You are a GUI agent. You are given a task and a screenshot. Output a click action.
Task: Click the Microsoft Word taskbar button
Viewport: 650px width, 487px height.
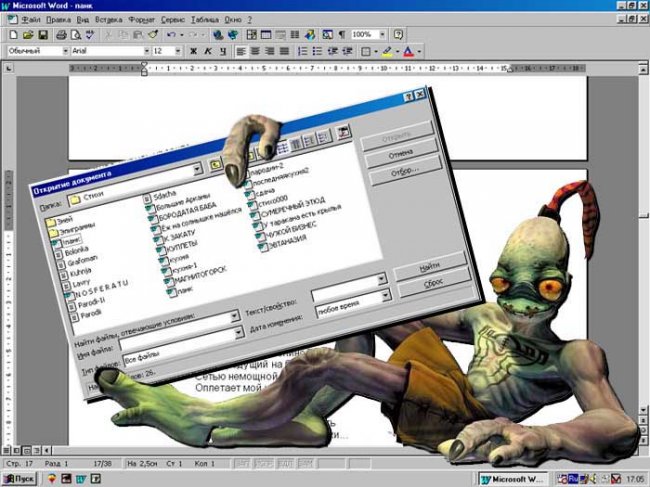[513, 480]
